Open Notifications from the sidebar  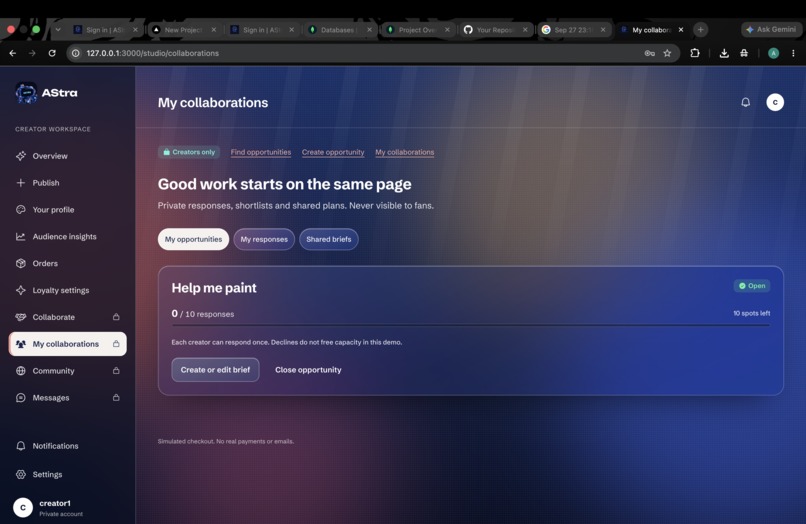pyautogui.click(x=67, y=446)
